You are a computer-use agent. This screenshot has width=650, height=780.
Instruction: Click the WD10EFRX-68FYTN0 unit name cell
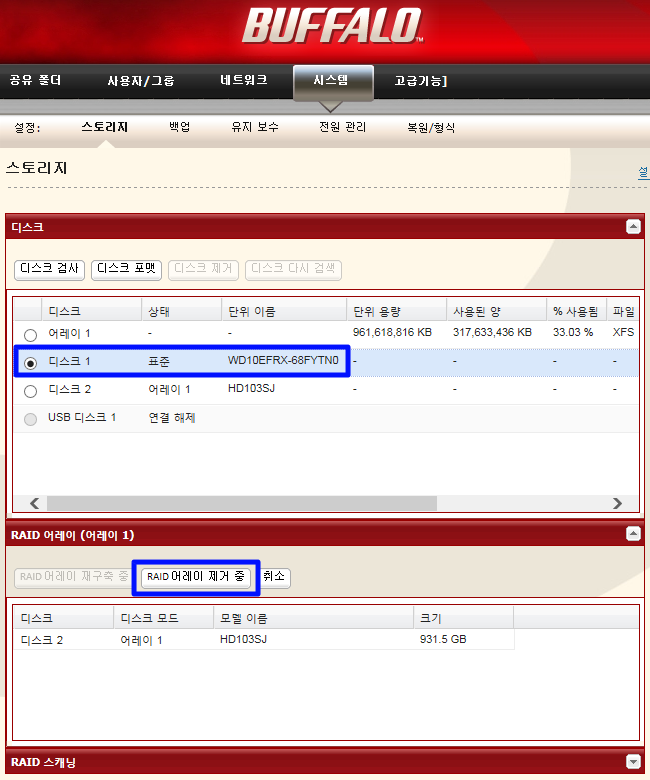pos(283,360)
